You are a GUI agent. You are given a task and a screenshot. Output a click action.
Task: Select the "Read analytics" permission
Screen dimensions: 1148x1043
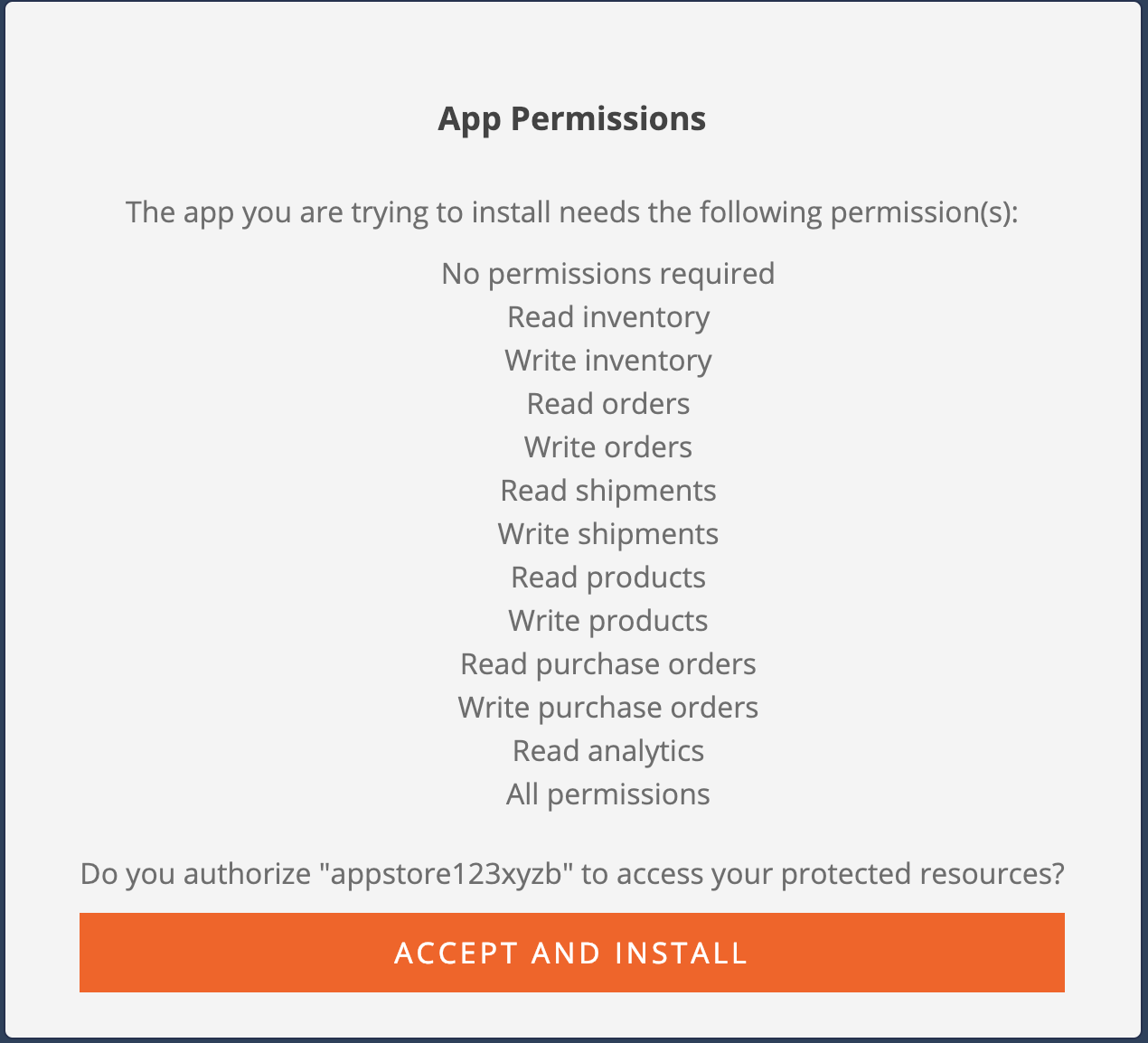coord(607,750)
